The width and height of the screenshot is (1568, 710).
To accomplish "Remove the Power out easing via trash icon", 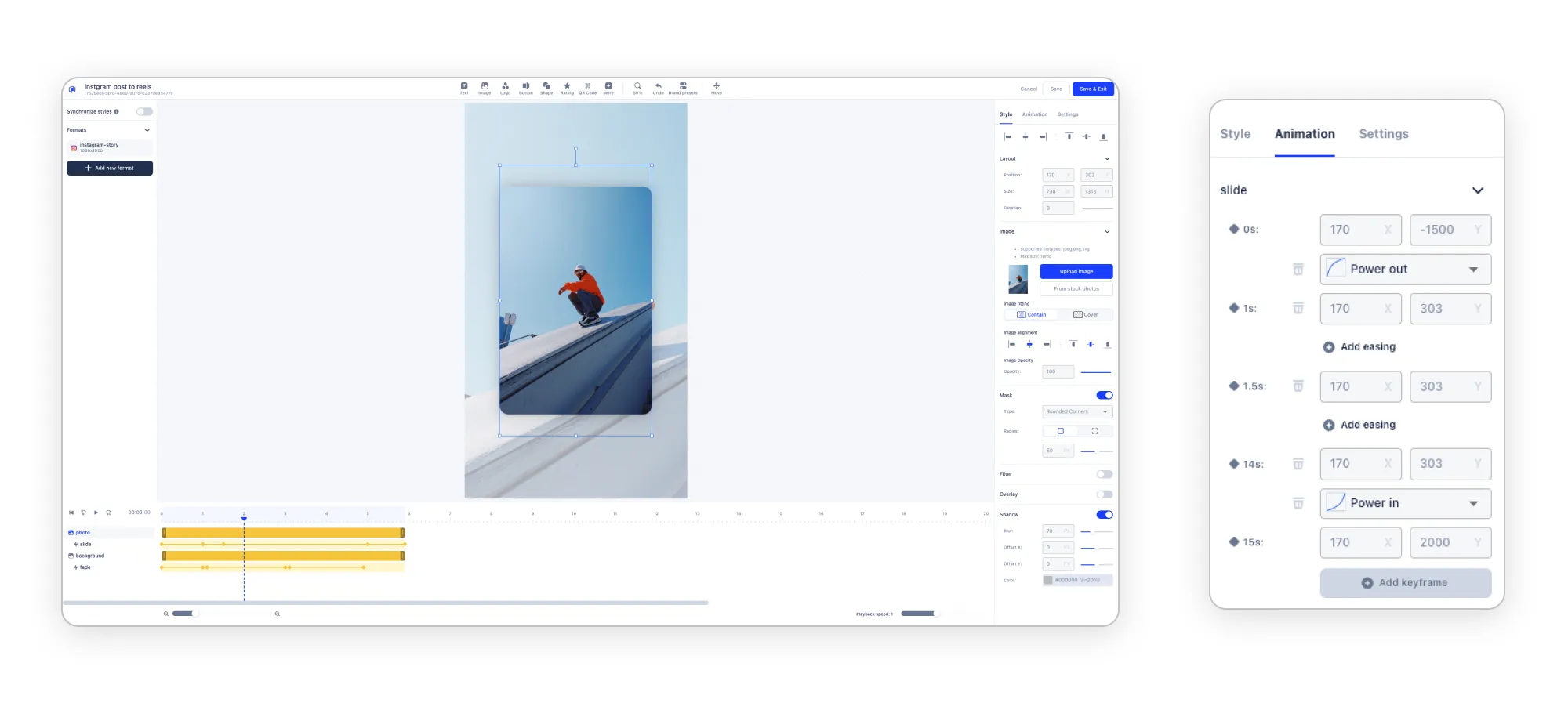I will 1298,270.
